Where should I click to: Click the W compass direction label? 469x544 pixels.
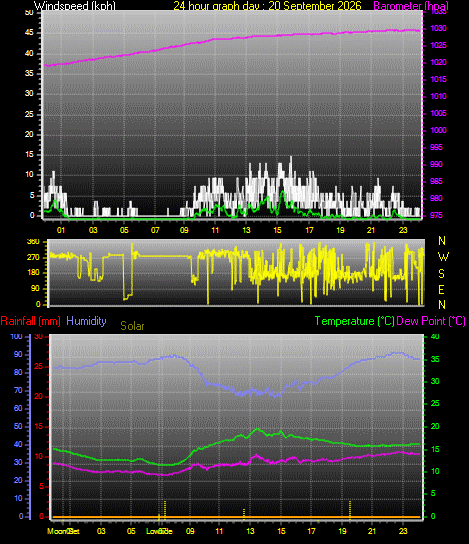click(443, 257)
